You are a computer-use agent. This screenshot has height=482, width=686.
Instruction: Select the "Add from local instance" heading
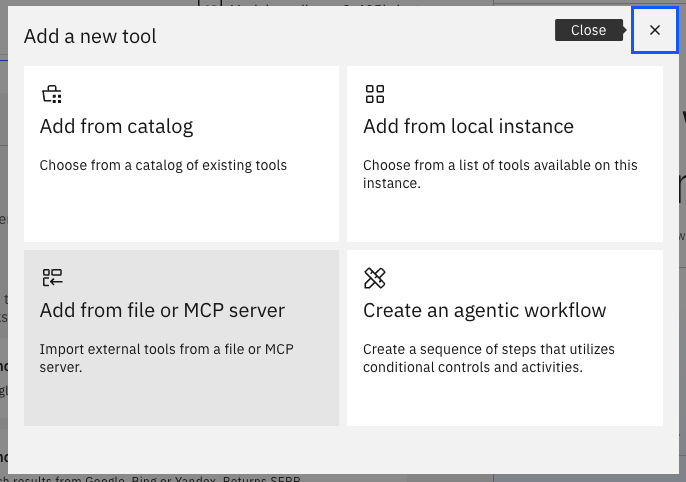(x=468, y=127)
